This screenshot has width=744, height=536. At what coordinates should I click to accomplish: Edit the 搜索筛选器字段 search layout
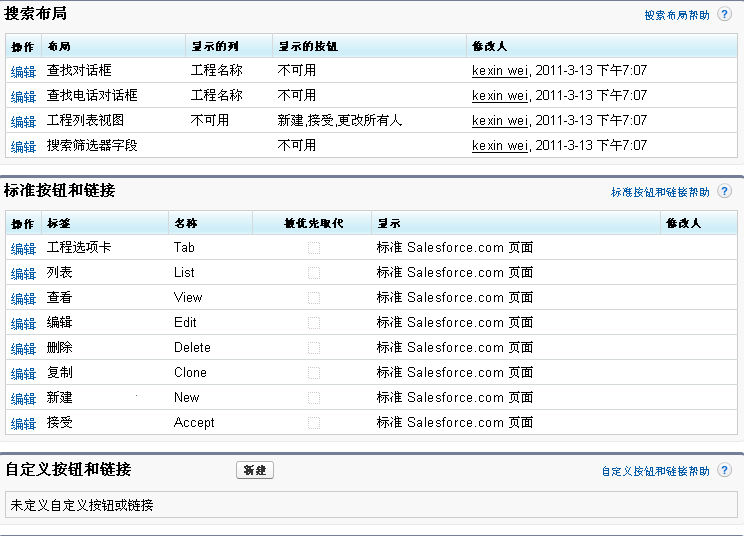(23, 147)
